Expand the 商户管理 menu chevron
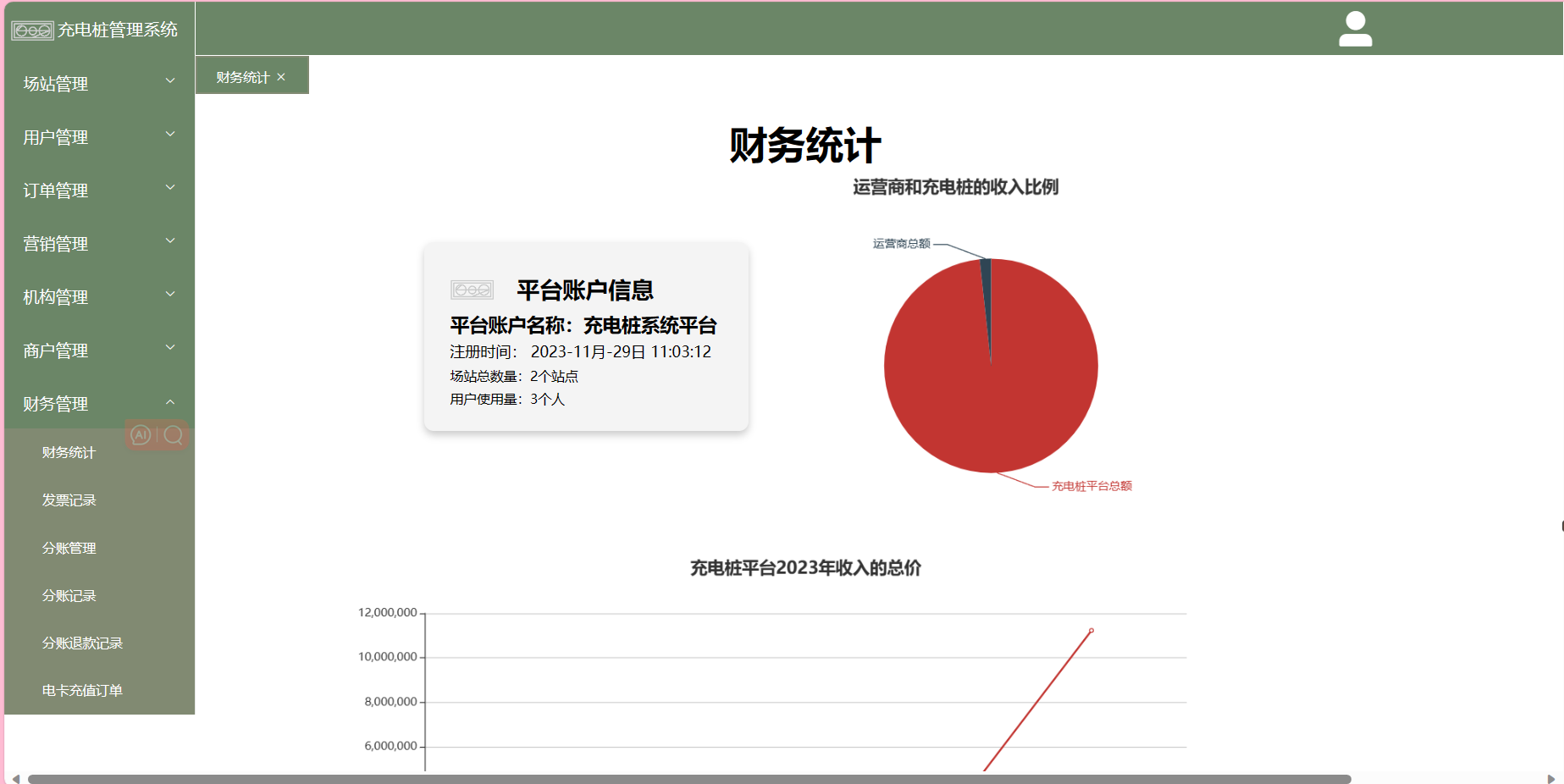The image size is (1564, 784). pyautogui.click(x=170, y=348)
